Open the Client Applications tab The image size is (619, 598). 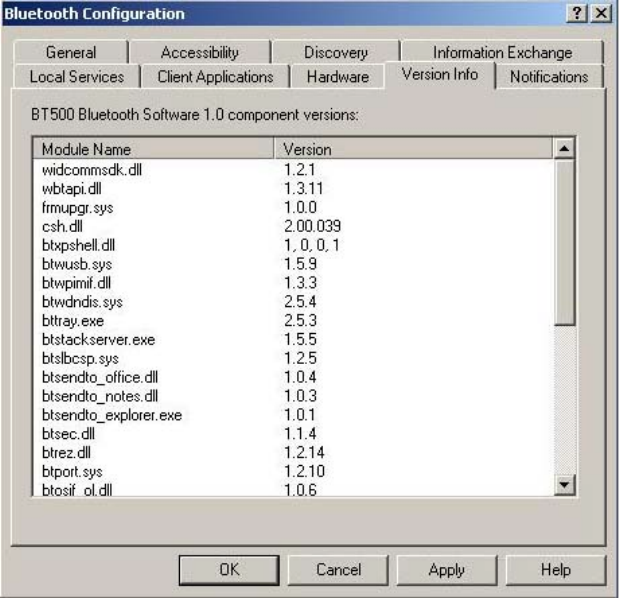(215, 77)
